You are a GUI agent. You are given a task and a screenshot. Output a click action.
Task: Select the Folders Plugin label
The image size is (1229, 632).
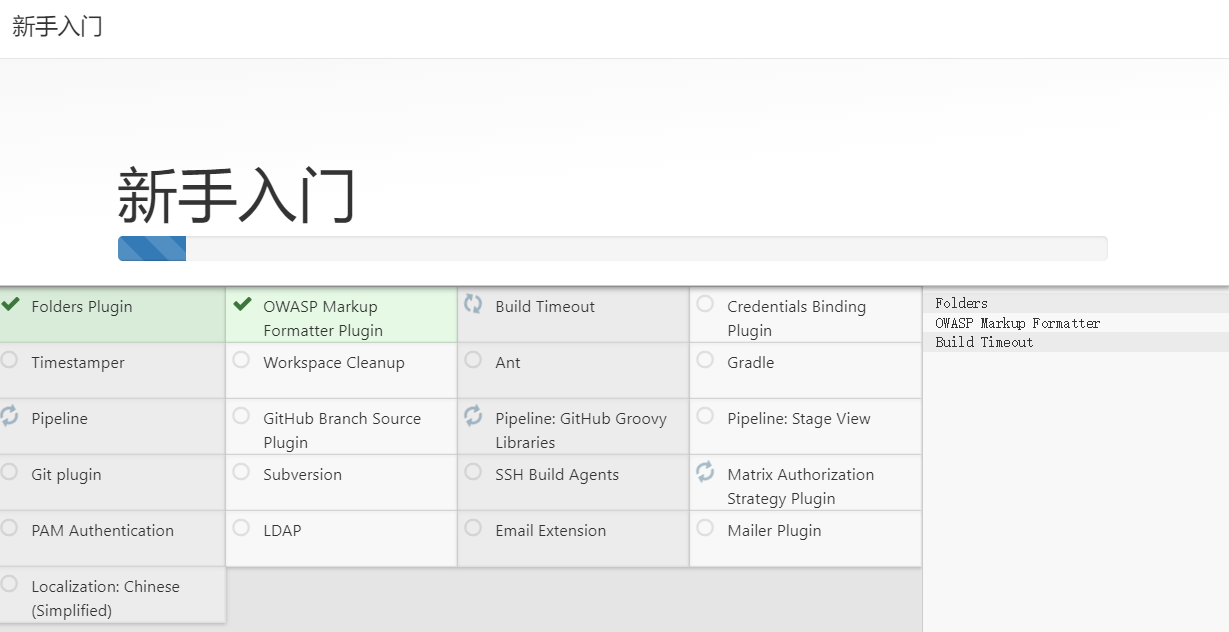click(x=82, y=307)
